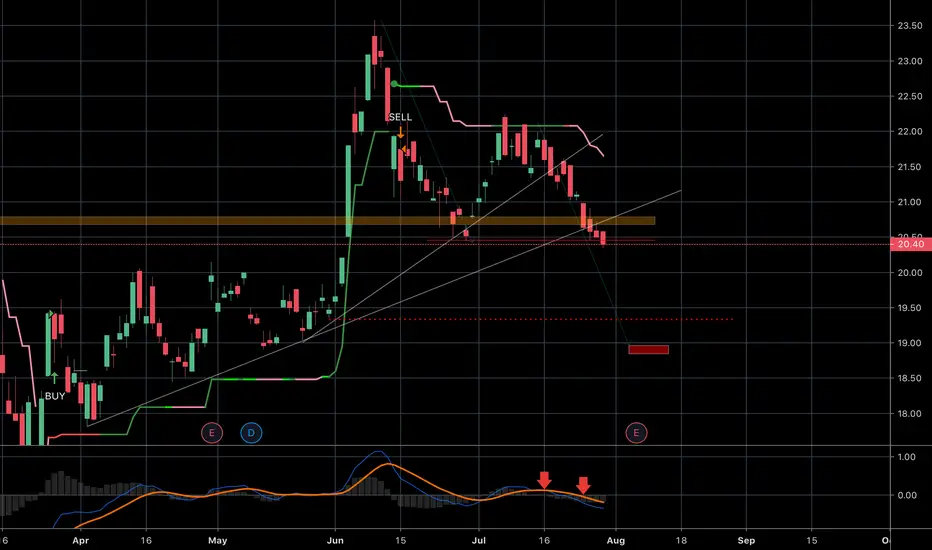Click the Sep label on the time axis
The width and height of the screenshot is (932, 550).
click(x=746, y=540)
